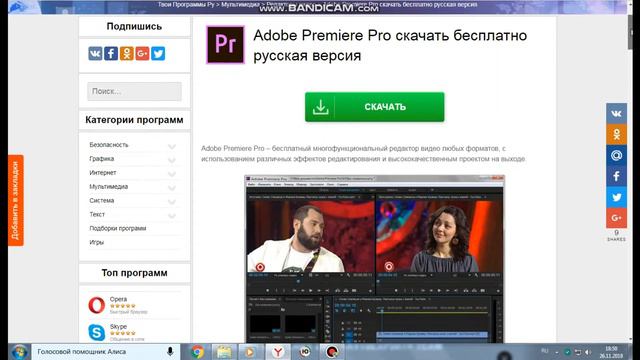Open the Bandicam recorder taskbar icon
The image size is (640, 360).
[332, 352]
